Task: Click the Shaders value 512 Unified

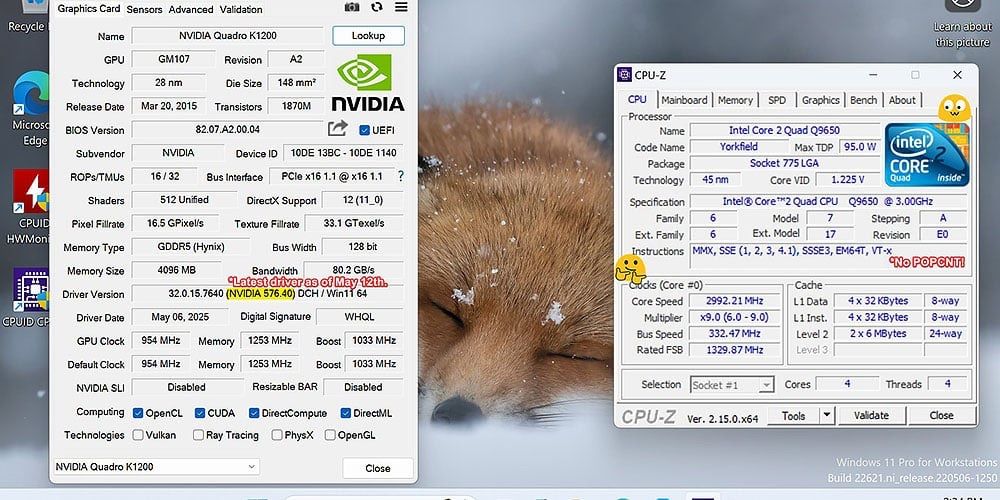Action: tap(184, 200)
